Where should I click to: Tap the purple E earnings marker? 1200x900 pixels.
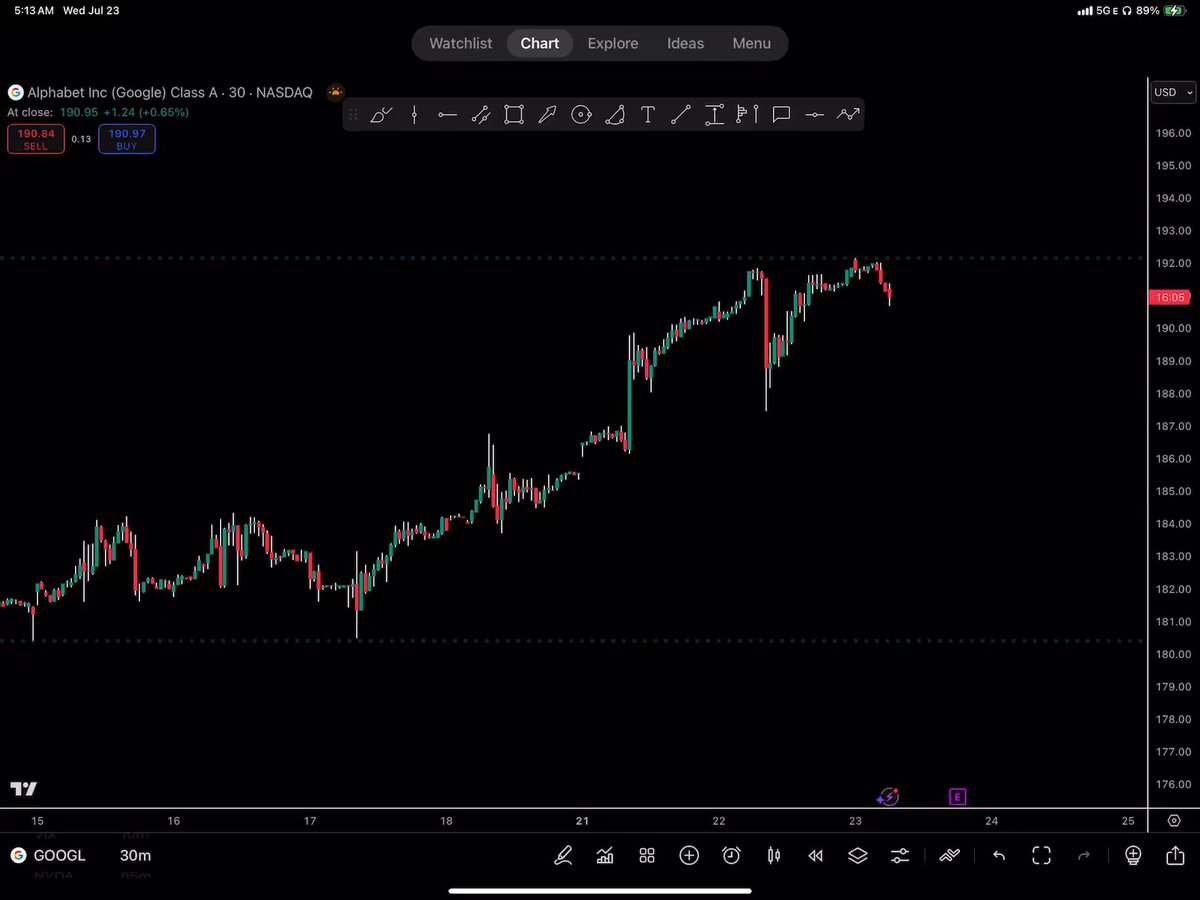click(958, 797)
